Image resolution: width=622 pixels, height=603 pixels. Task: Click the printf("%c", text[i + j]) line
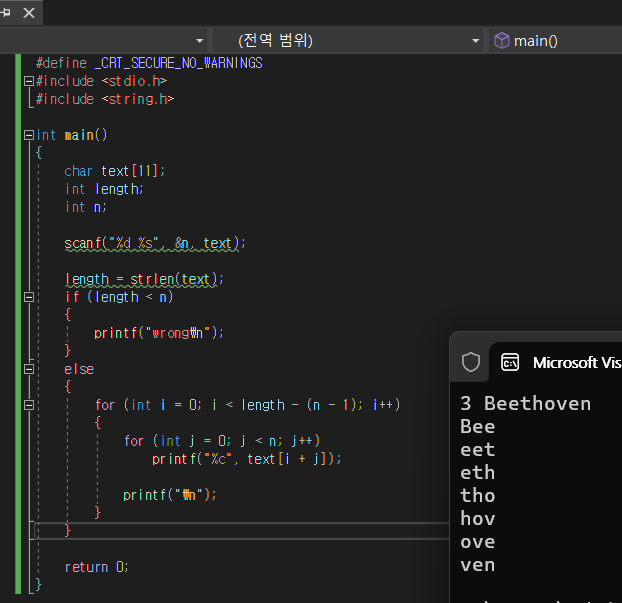point(246,459)
